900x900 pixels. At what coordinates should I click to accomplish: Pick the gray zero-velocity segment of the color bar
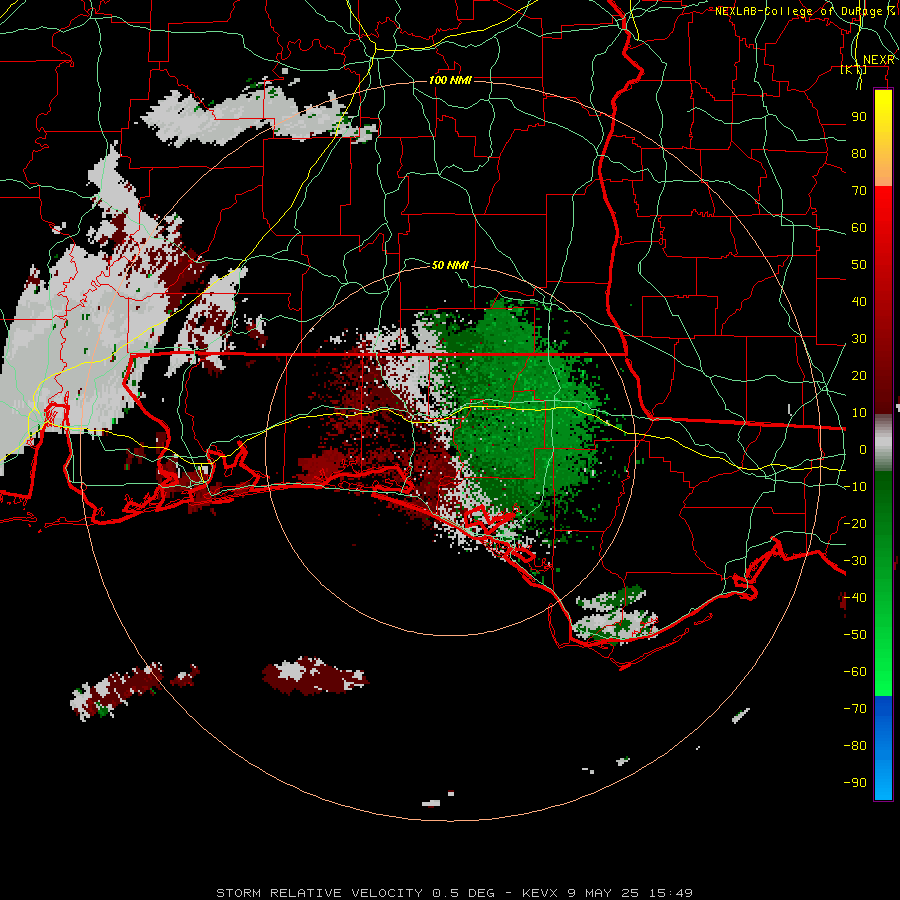[x=883, y=443]
